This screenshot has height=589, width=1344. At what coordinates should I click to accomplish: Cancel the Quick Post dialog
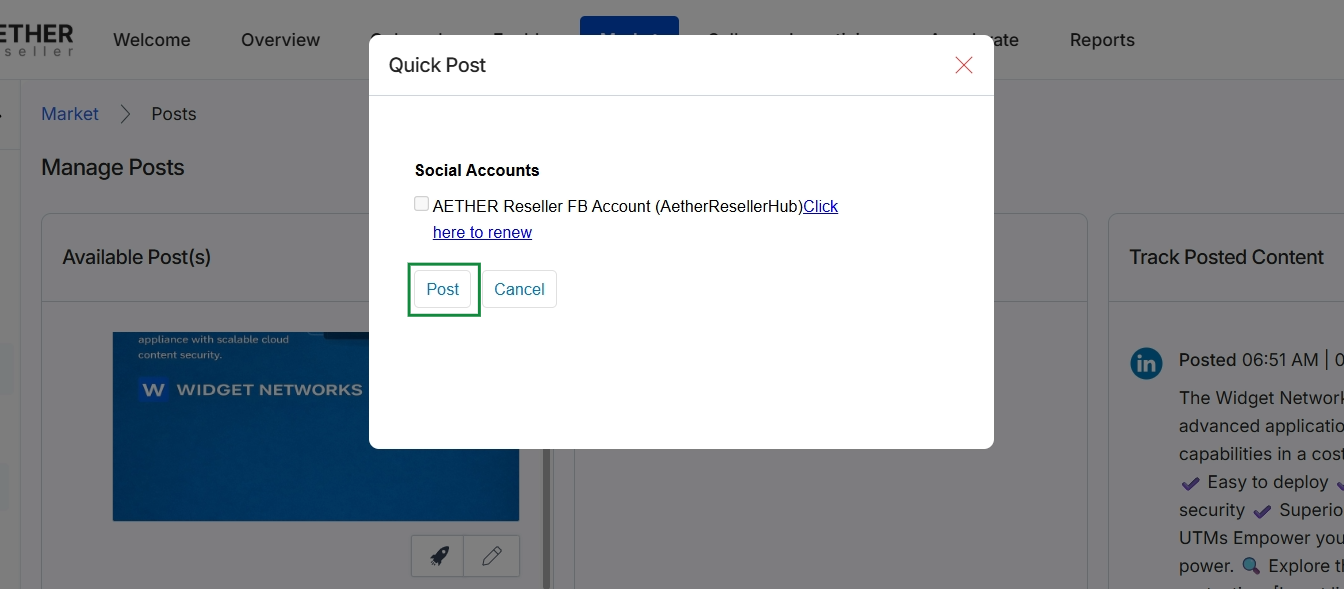[x=519, y=289]
